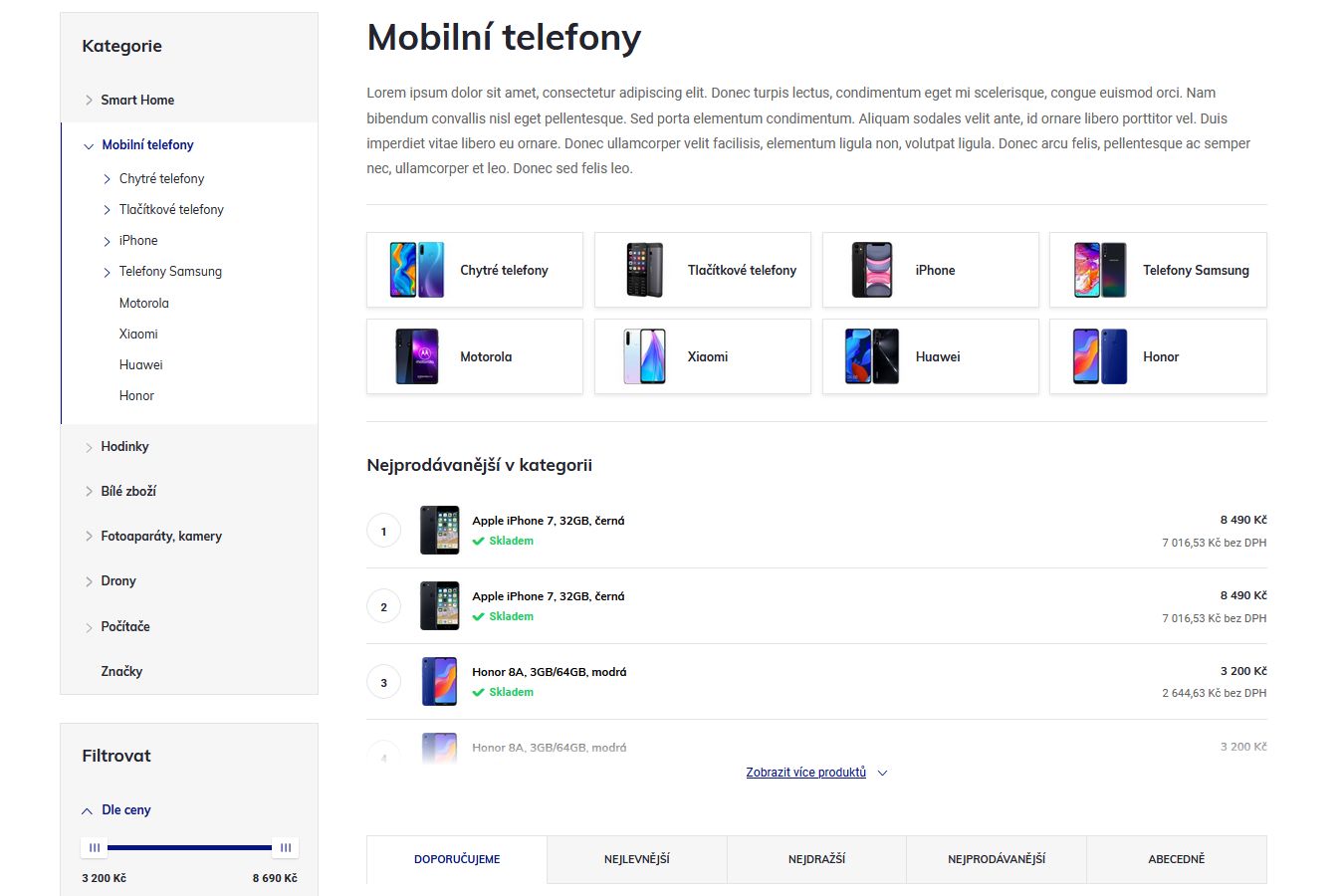Open the Značky link in sidebar
The height and width of the screenshot is (896, 1344).
coord(121,671)
